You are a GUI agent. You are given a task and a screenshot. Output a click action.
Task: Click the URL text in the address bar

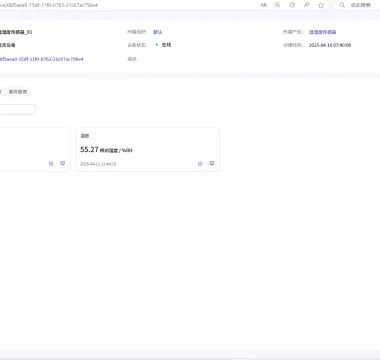pos(49,5)
